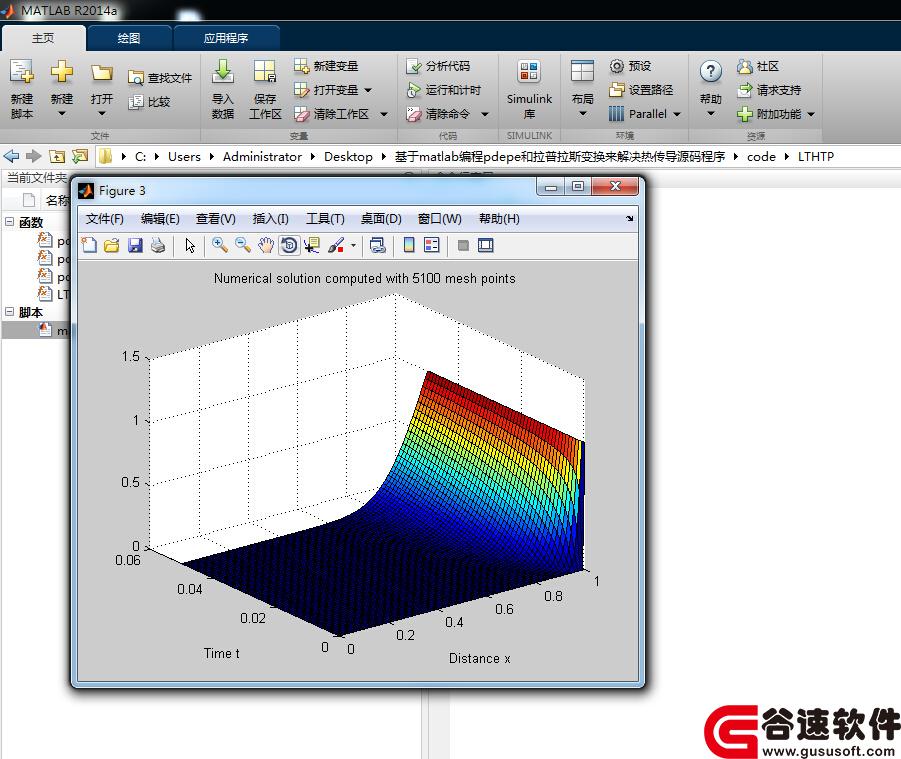Switch to the 应用程序 (Apps) tab
Screen dimensions: 901x759
tap(226, 38)
